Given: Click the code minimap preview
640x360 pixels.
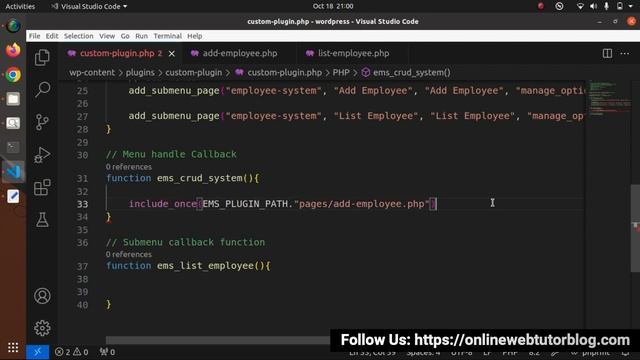Looking at the screenshot, I should pos(609,98).
